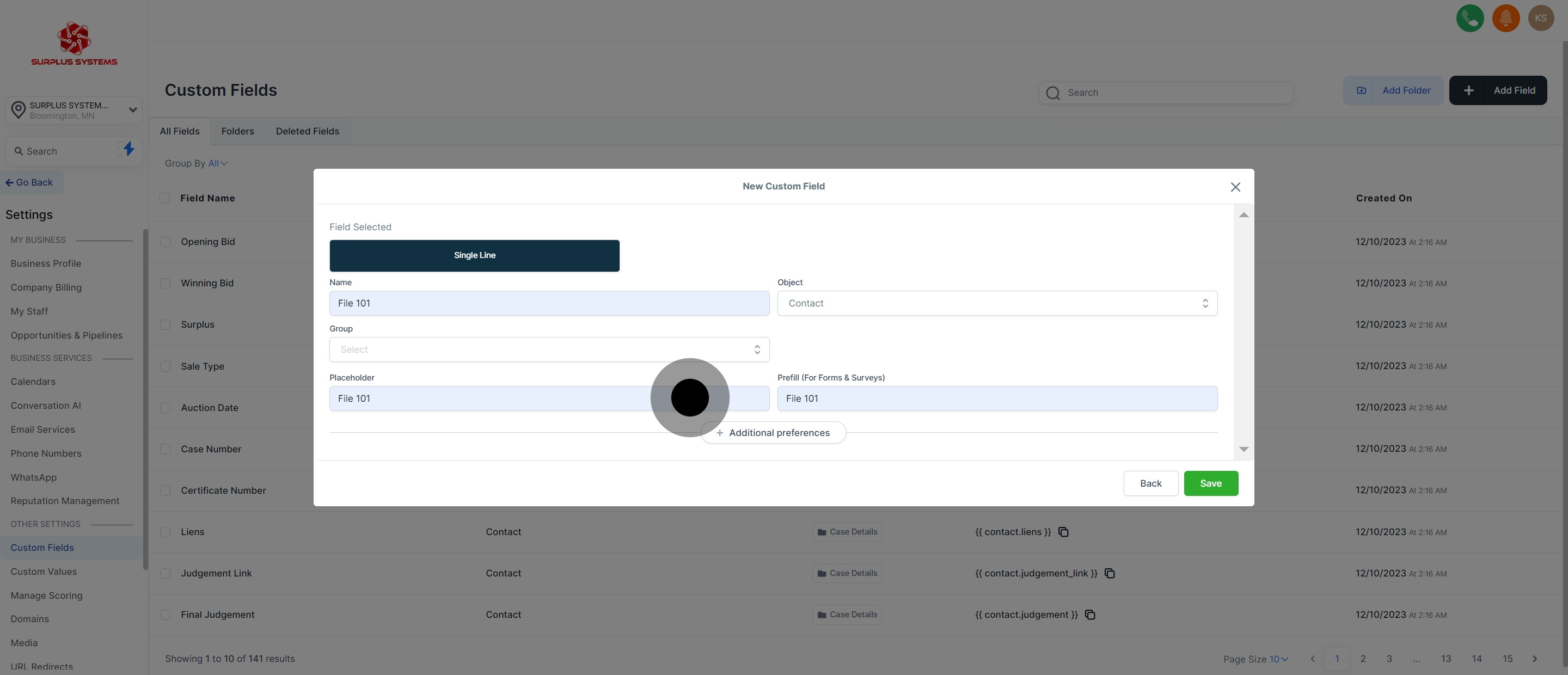Close the New Custom Field dialog
The height and width of the screenshot is (675, 1568).
coord(1235,187)
